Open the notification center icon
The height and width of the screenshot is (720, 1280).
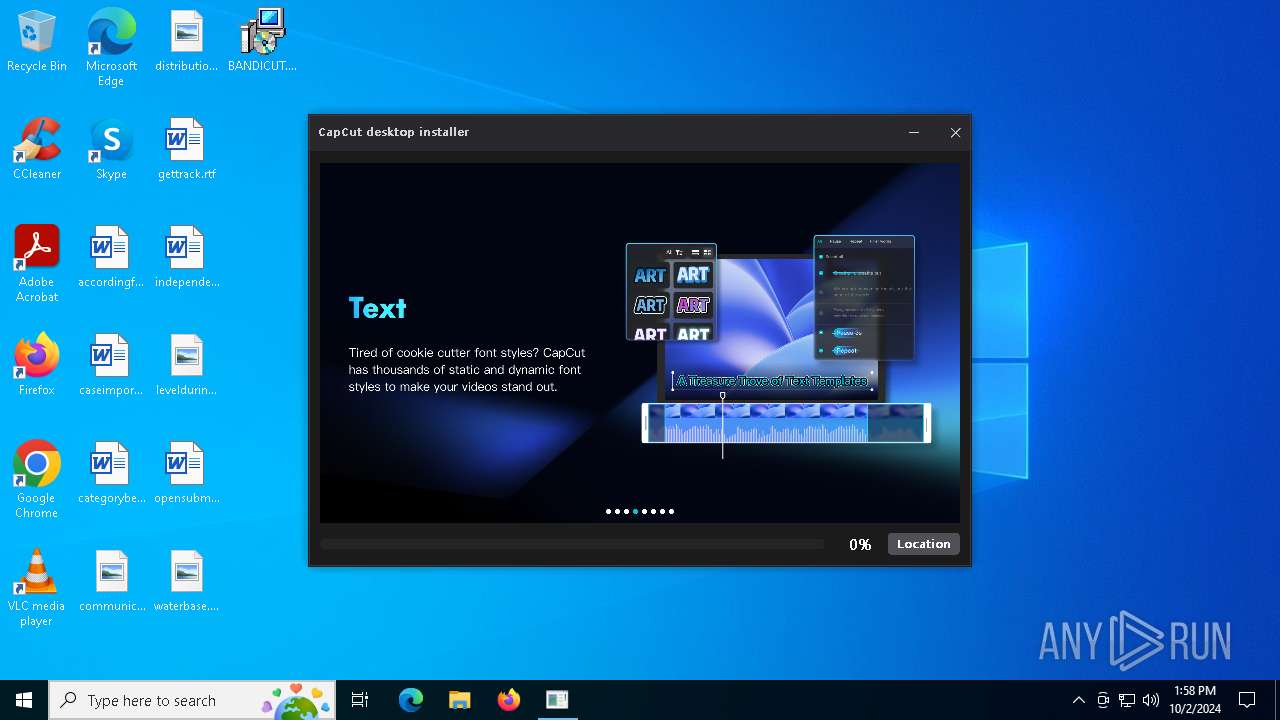point(1247,700)
